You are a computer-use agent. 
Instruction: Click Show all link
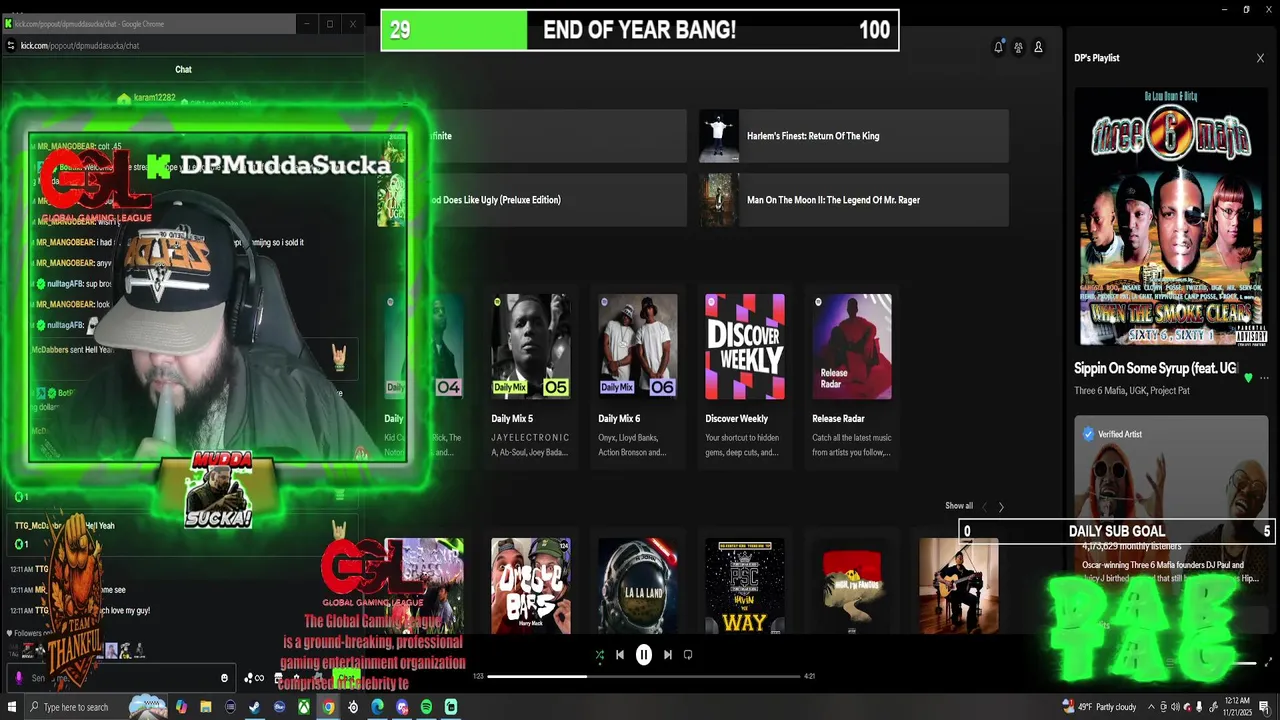958,506
